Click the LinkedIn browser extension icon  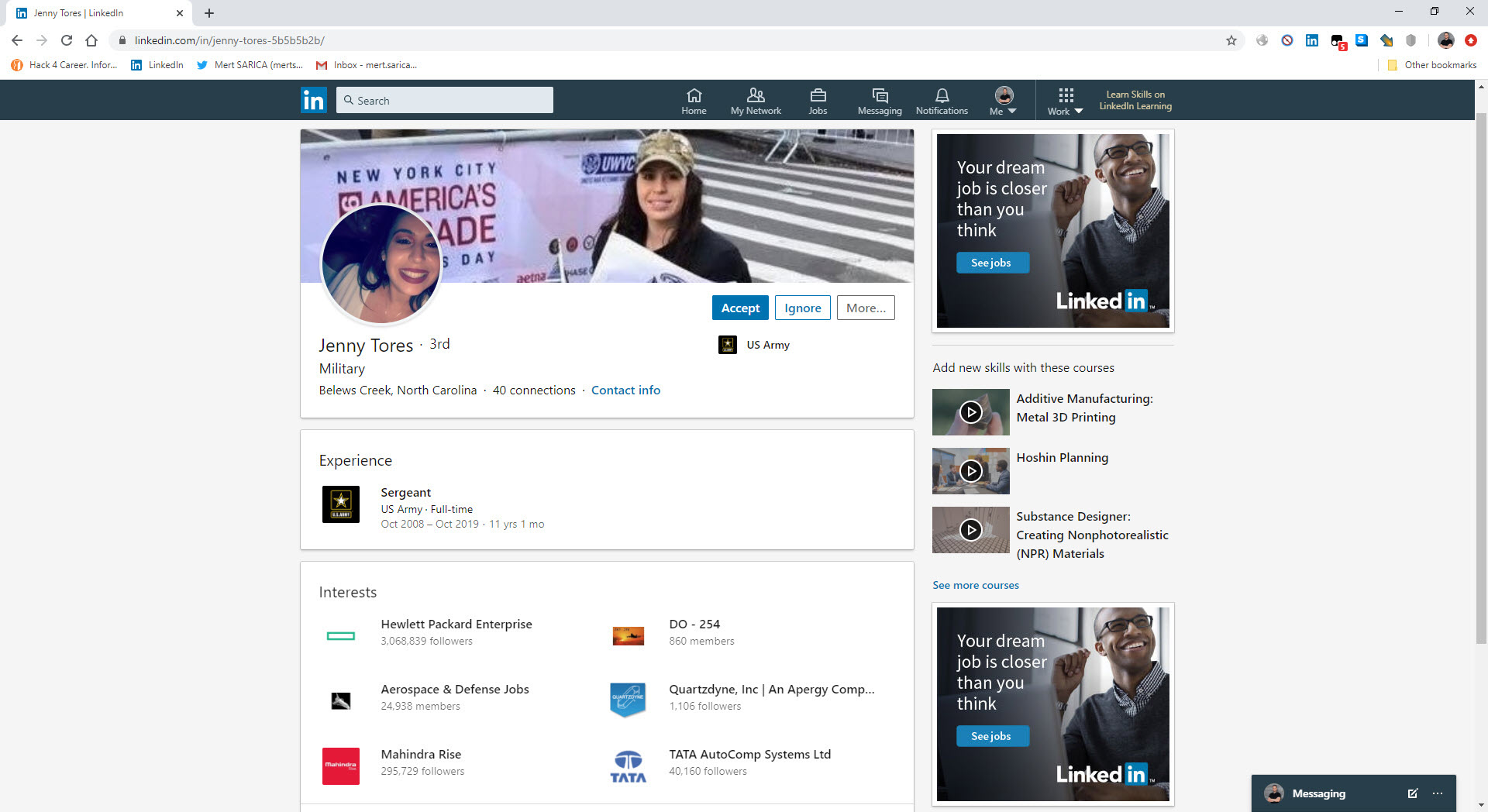pos(1312,40)
